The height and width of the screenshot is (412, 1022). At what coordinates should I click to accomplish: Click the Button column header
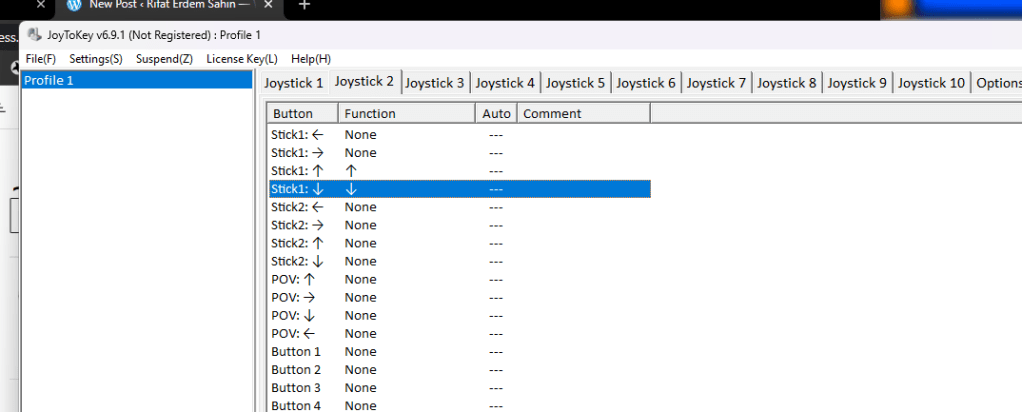click(x=302, y=113)
